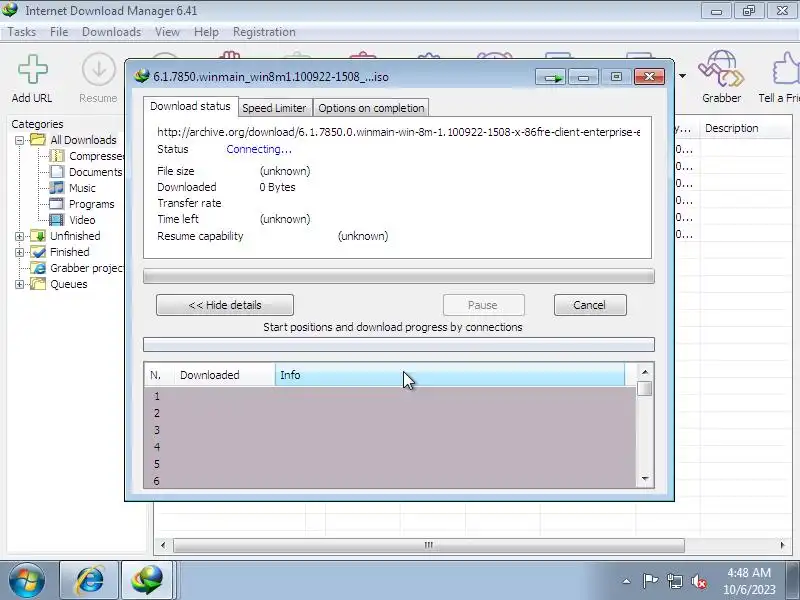This screenshot has width=800, height=600.
Task: Click the Programs category icon
Action: tap(57, 204)
